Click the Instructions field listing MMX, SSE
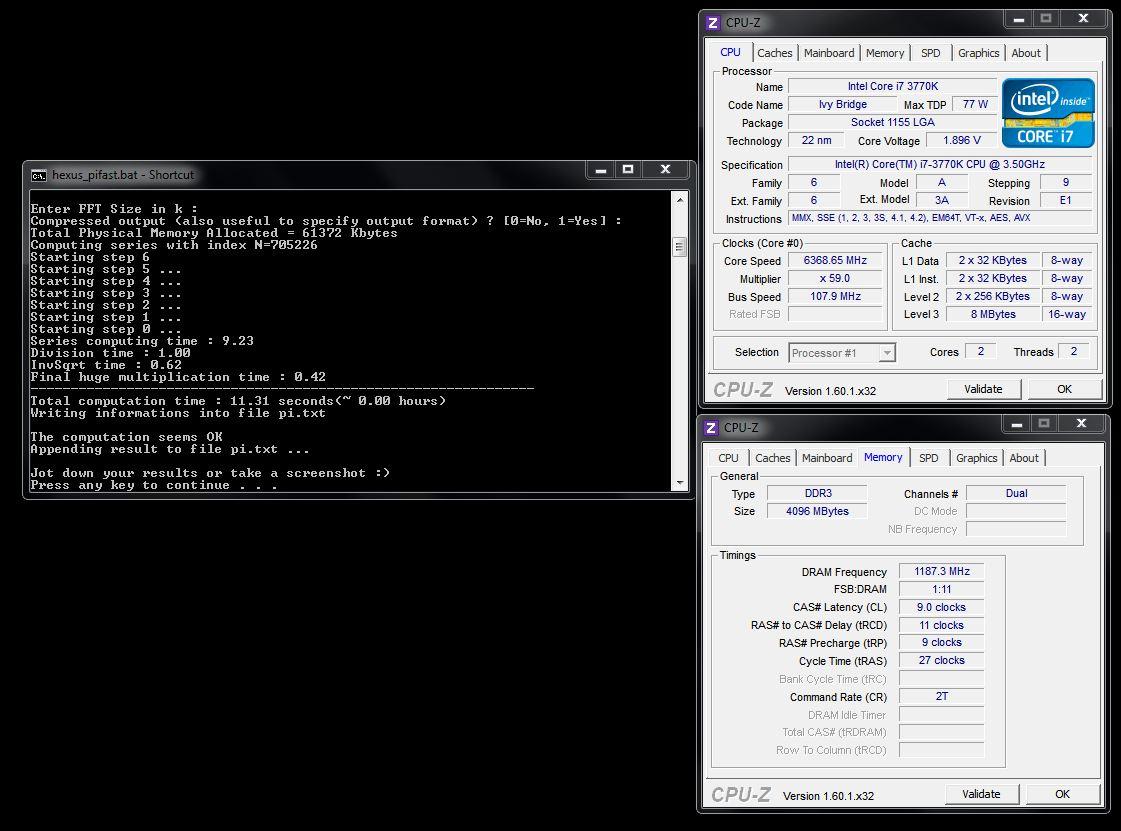 pyautogui.click(x=939, y=218)
